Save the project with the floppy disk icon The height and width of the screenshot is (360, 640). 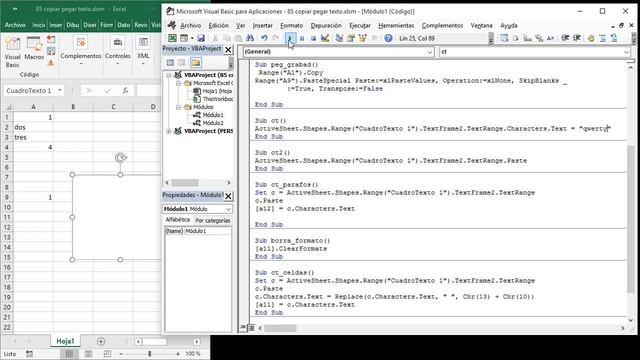point(201,38)
